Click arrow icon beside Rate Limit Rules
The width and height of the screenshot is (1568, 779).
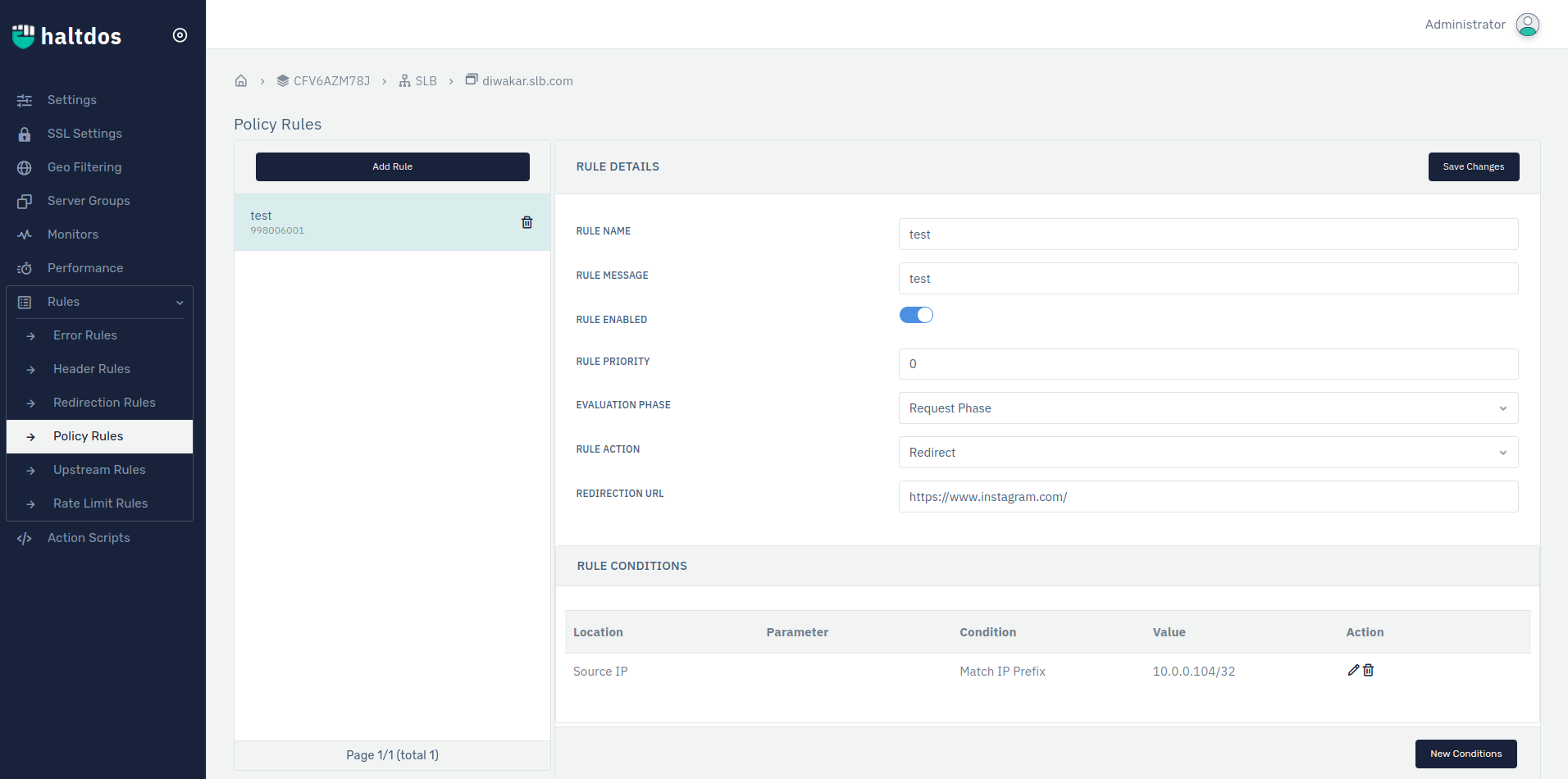point(30,504)
